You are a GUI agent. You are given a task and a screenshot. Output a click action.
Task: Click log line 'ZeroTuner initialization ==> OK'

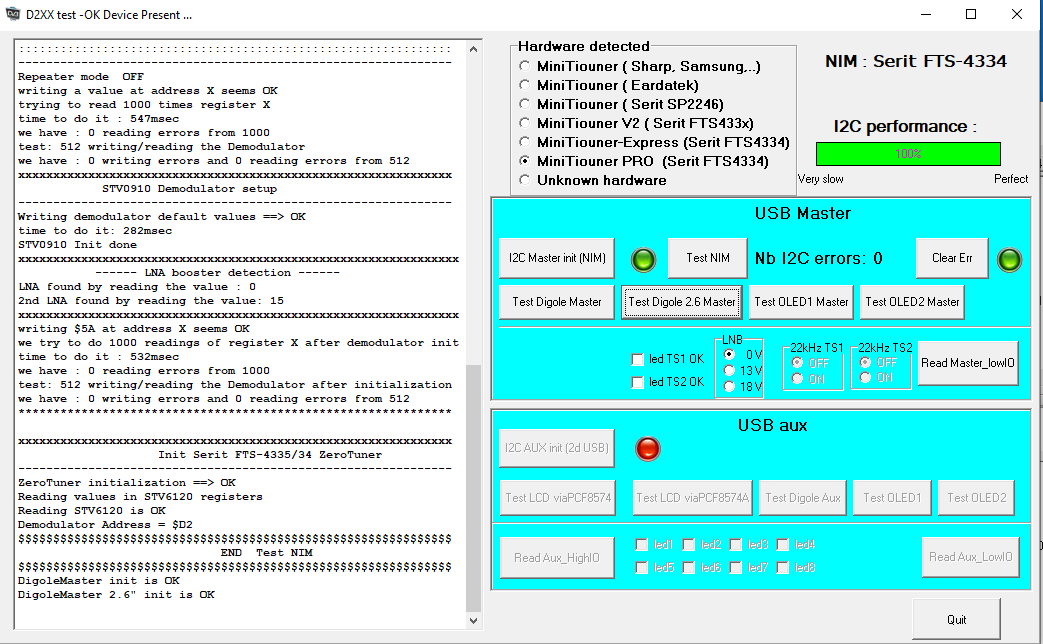[x=127, y=482]
